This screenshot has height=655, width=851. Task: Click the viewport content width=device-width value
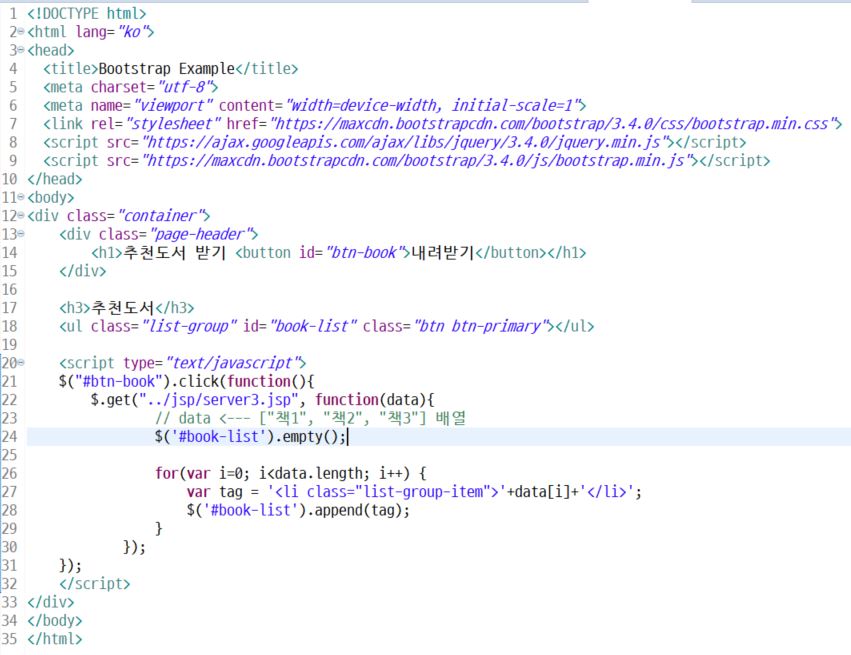pyautogui.click(x=432, y=105)
